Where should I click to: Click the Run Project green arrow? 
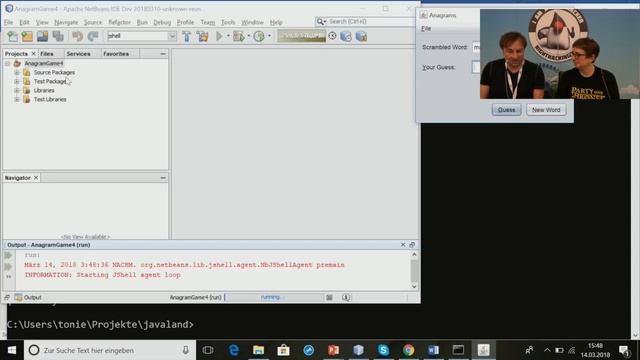(219, 36)
